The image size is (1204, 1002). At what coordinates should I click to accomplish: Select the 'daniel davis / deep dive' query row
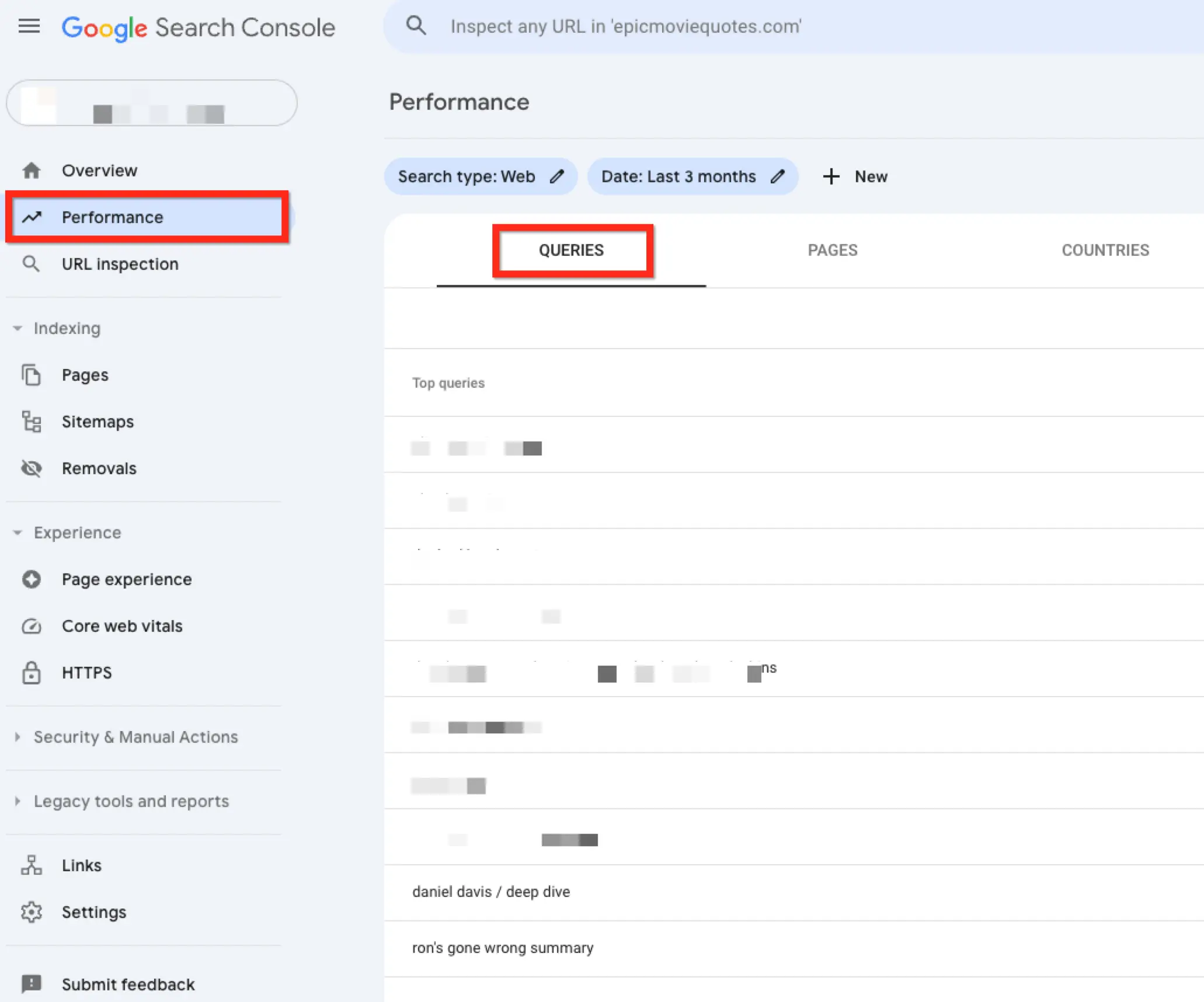794,892
